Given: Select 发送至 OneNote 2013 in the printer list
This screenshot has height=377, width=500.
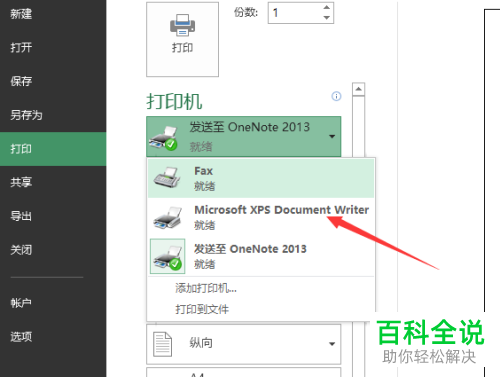Looking at the screenshot, I should click(x=261, y=256).
